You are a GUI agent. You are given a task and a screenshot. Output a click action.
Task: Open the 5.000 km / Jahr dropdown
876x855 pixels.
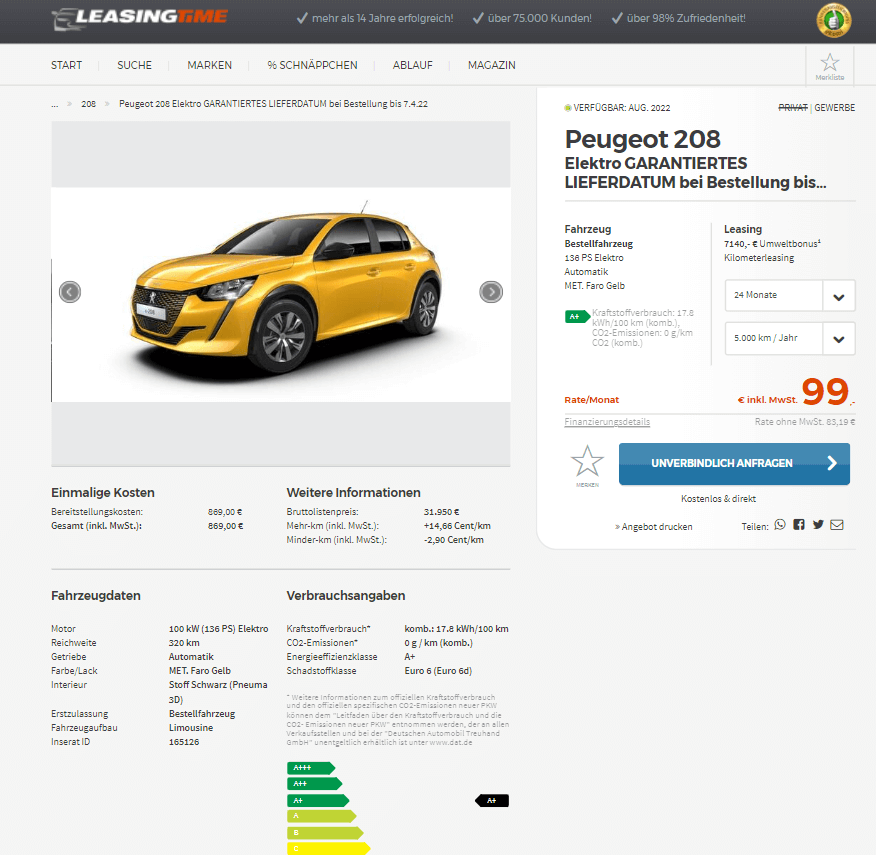[x=790, y=339]
